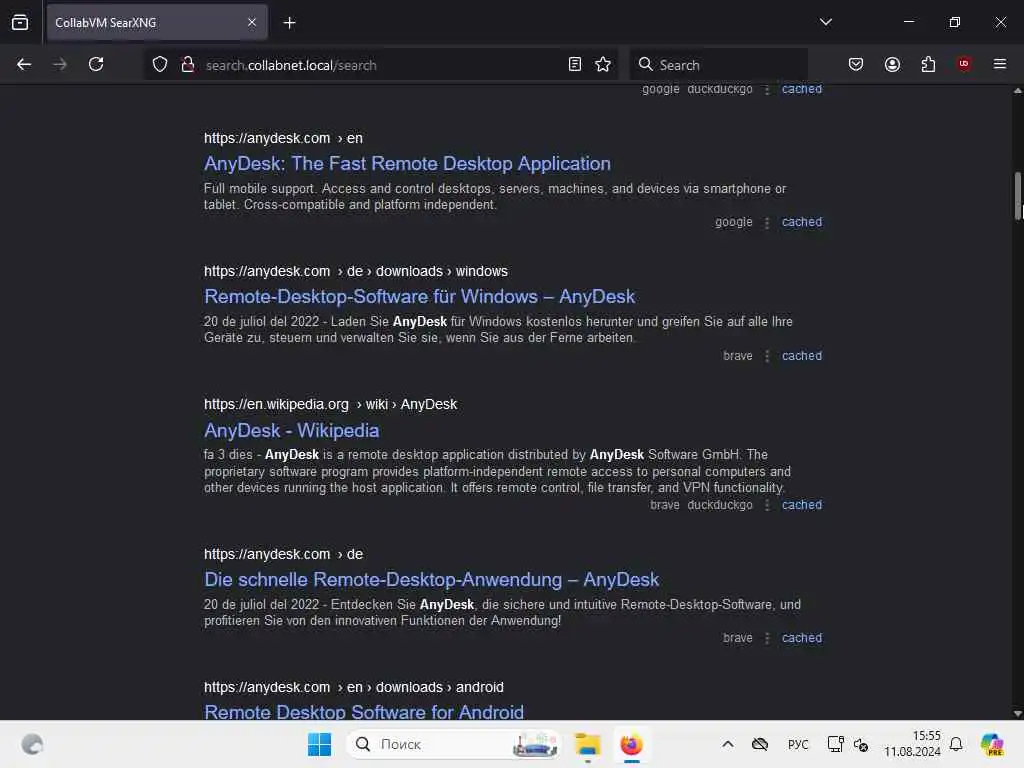
Task: Open clock showing 15:55 11.08.2024
Action: point(912,744)
